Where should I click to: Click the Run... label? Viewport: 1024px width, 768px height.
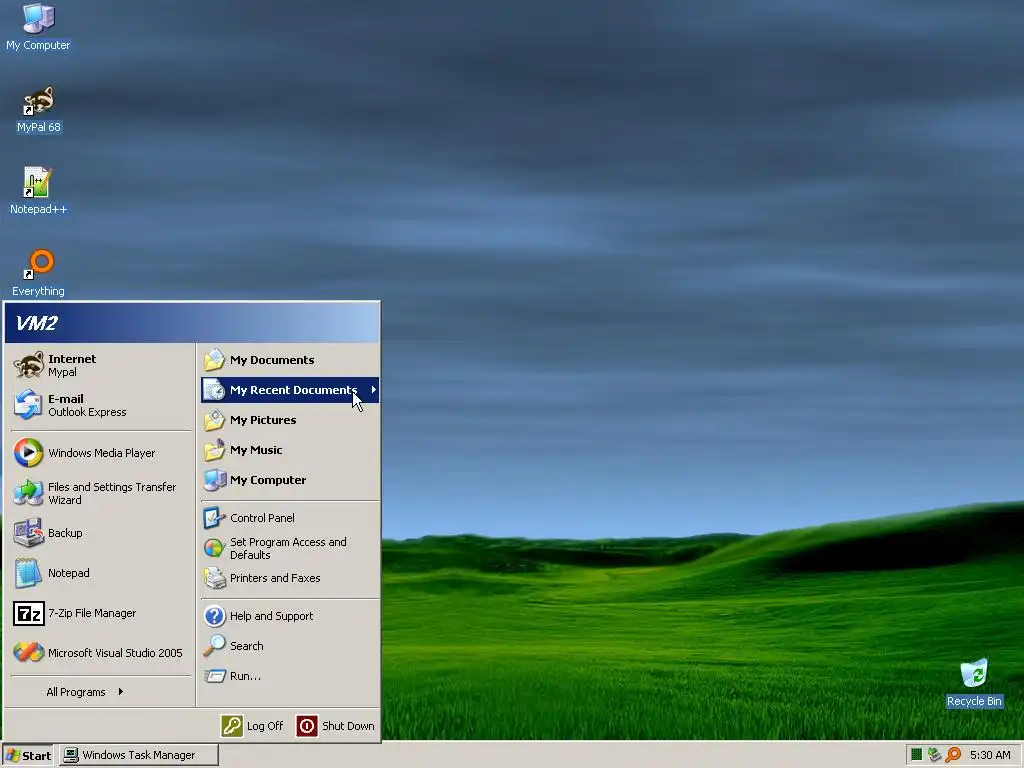coord(245,676)
